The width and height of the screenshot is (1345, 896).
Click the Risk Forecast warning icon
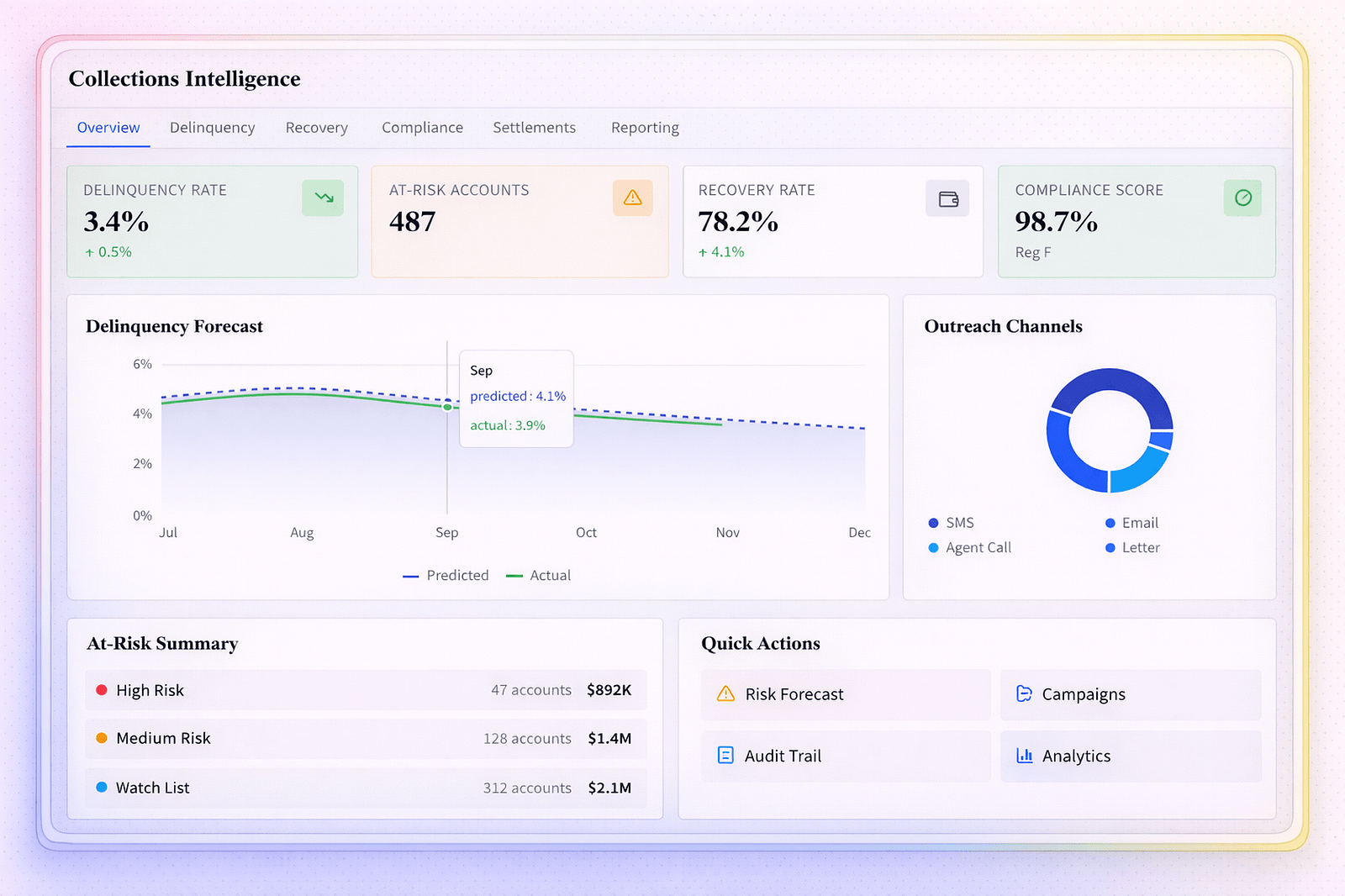(725, 694)
